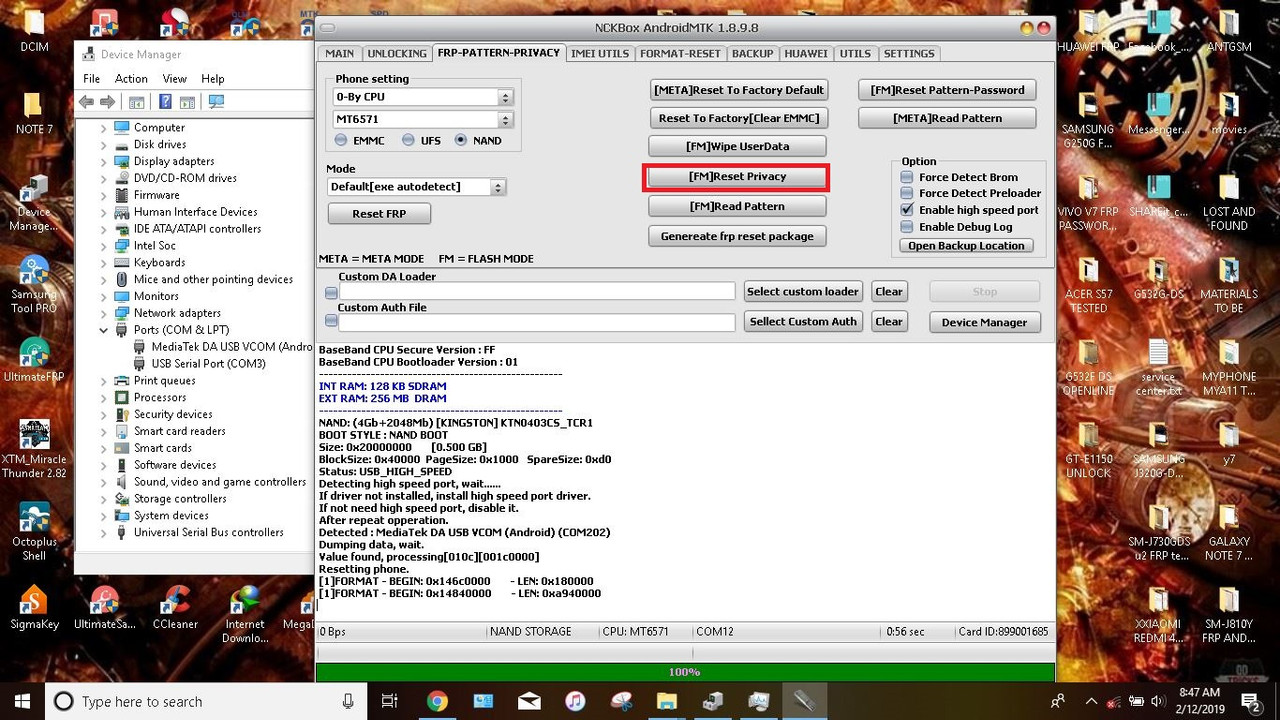Viewport: 1280px width, 720px height.
Task: Open the SigmaKey desktop shortcut
Action: pyautogui.click(x=34, y=607)
